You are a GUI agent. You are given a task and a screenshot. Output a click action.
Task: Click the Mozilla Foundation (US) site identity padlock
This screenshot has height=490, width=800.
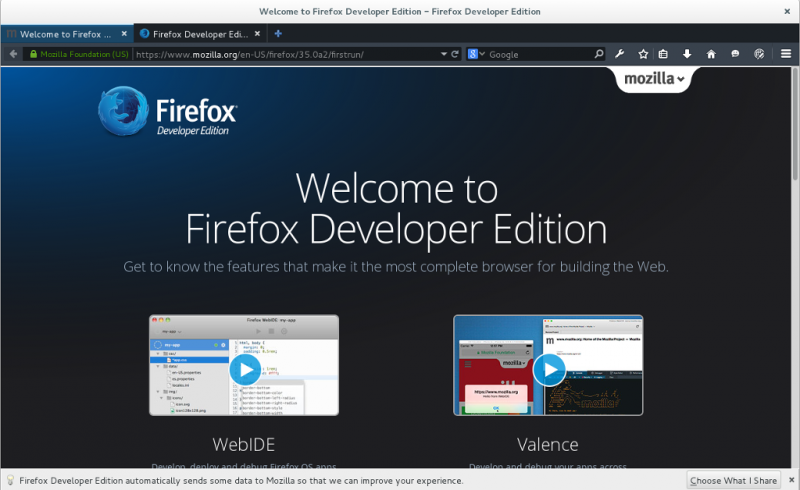click(34, 54)
